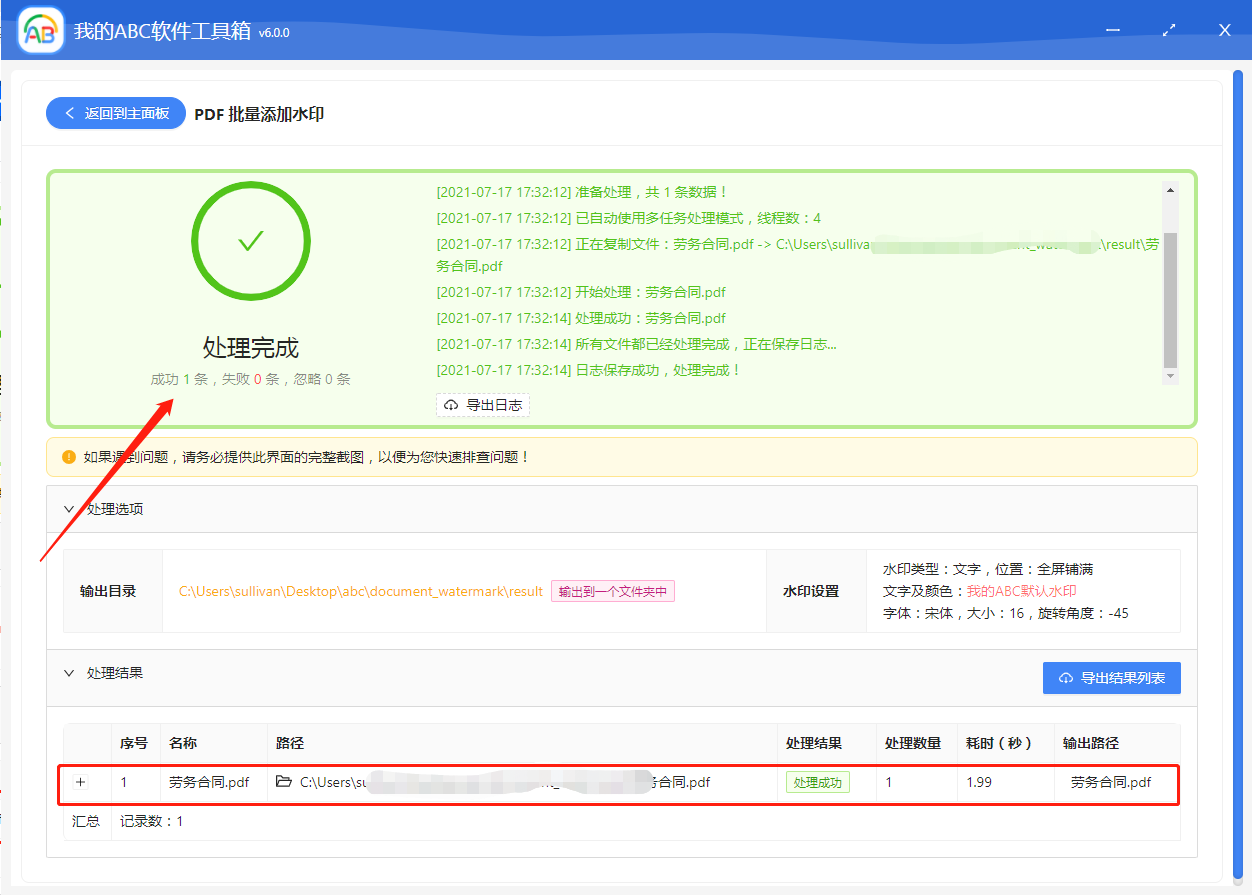Click the 导出结果列表 button
The image size is (1252, 895).
[1111, 677]
